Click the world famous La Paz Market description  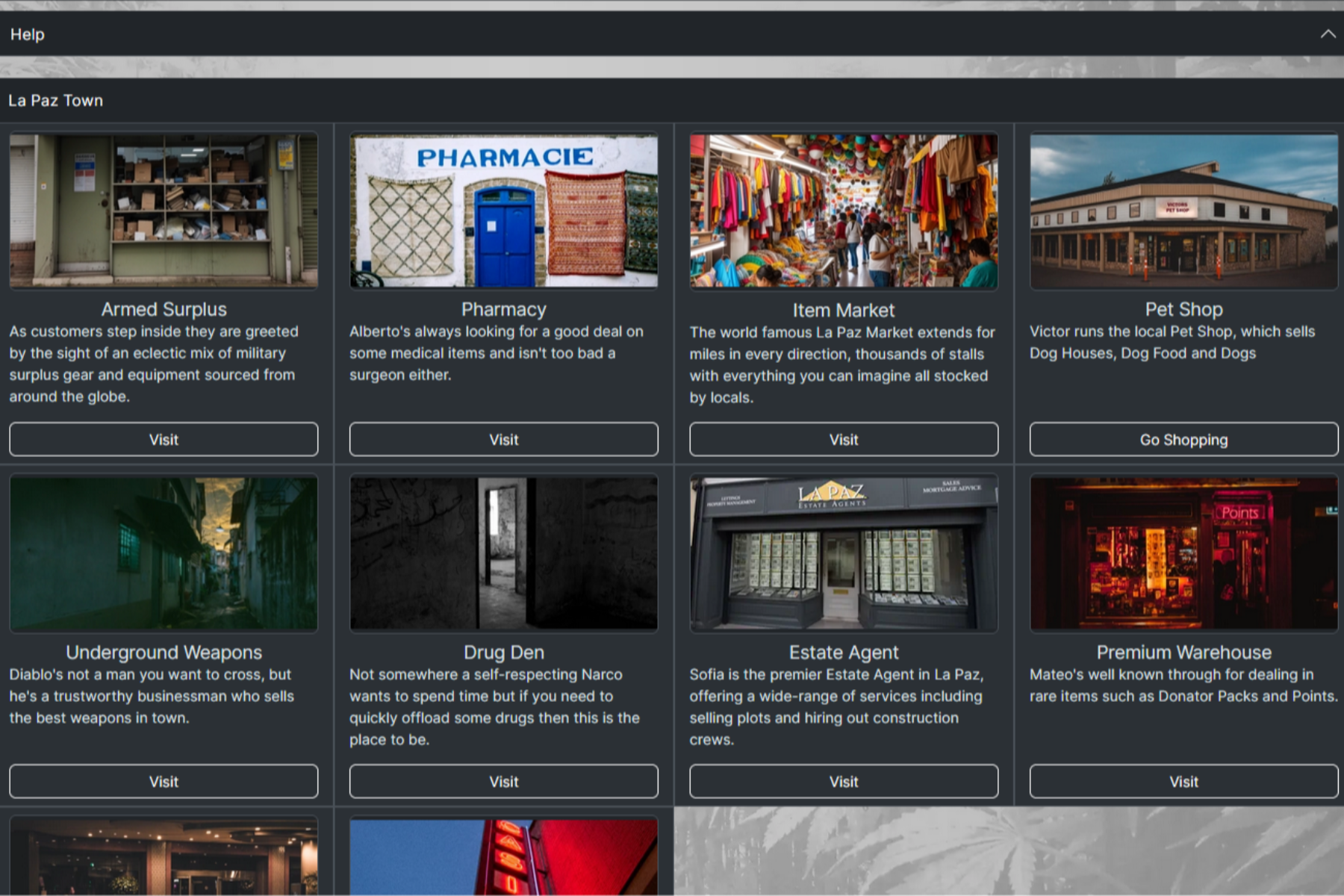(x=842, y=365)
